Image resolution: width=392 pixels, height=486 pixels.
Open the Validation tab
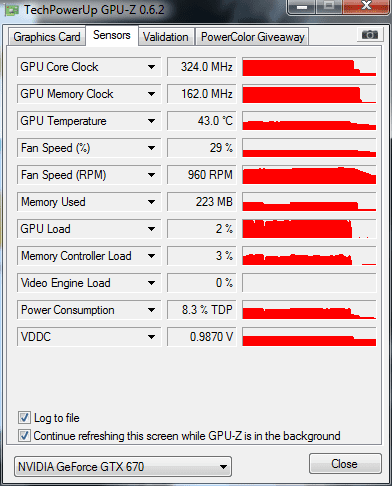166,37
